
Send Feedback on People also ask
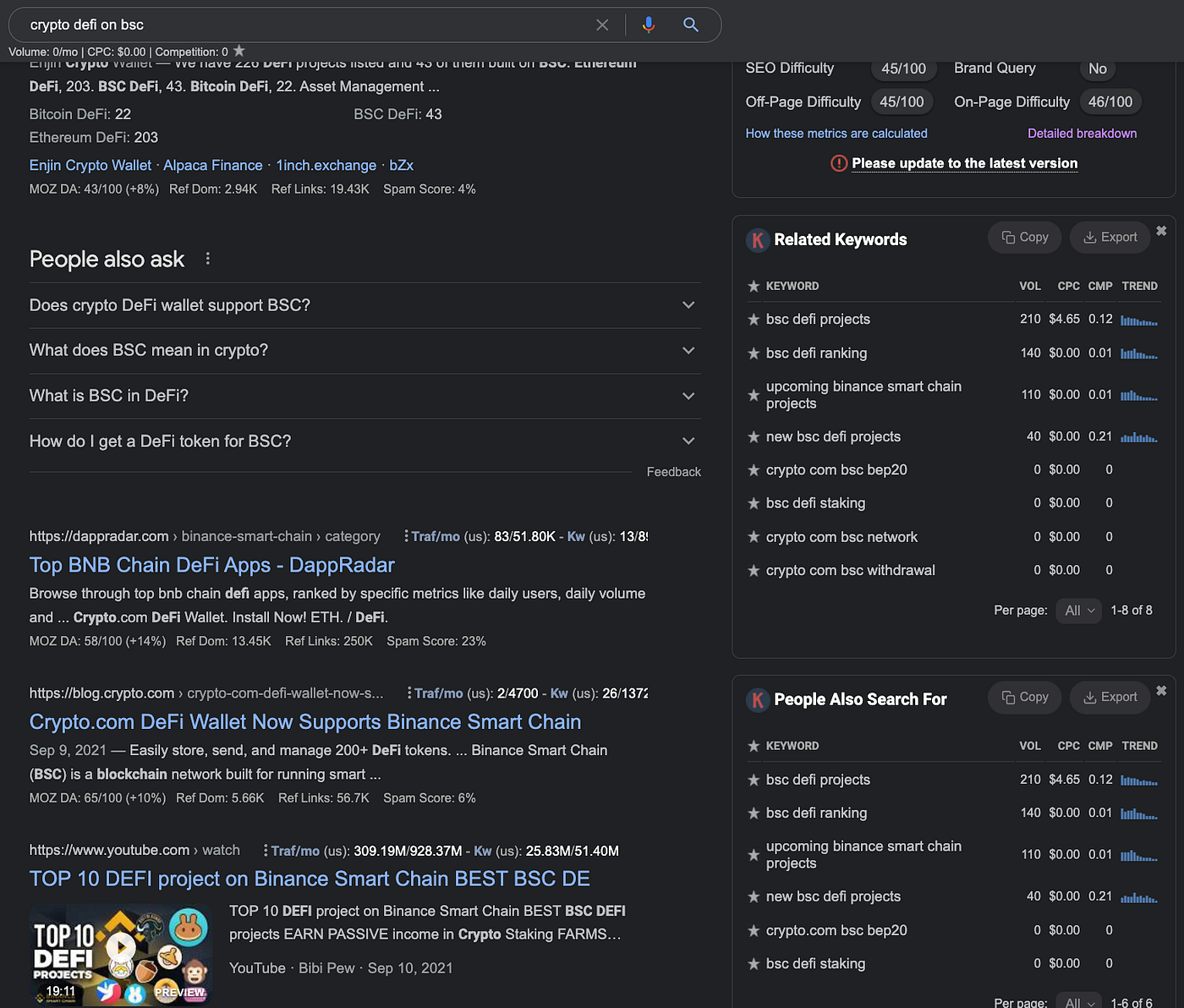tap(674, 472)
